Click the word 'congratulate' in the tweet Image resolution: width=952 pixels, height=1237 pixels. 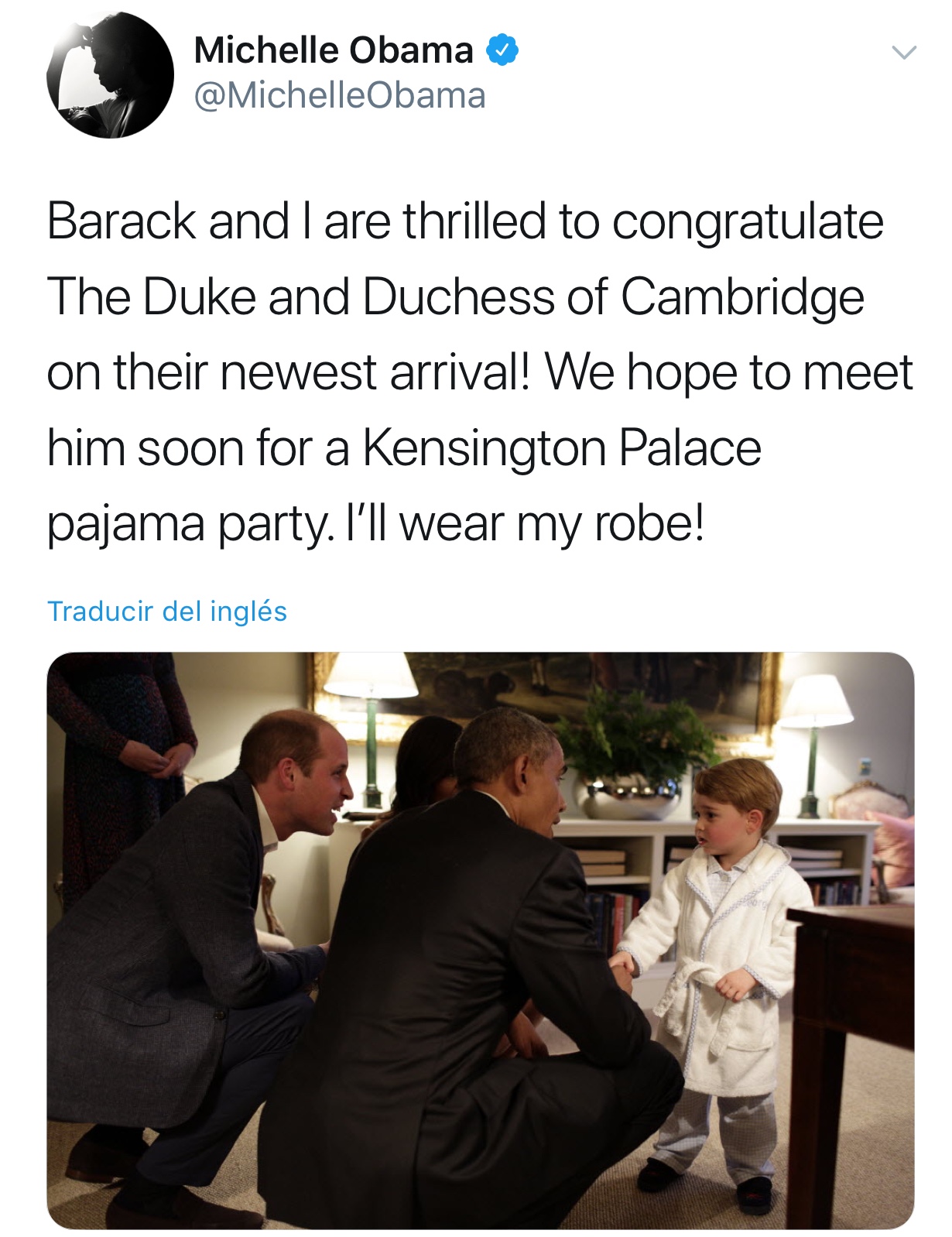click(x=748, y=223)
